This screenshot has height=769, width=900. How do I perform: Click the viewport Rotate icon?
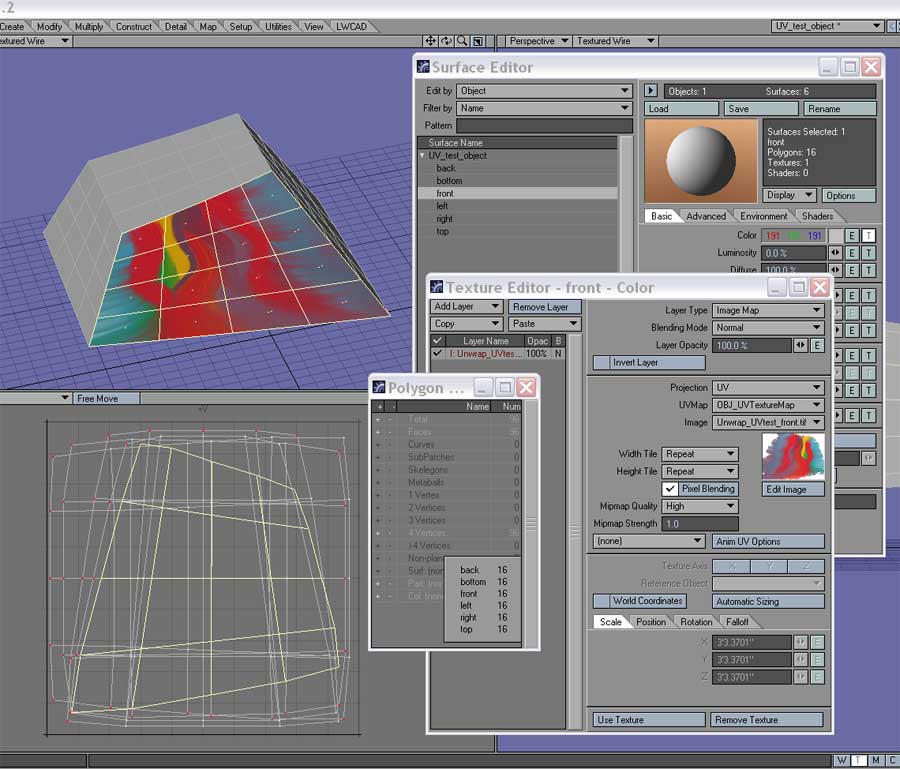pos(446,41)
